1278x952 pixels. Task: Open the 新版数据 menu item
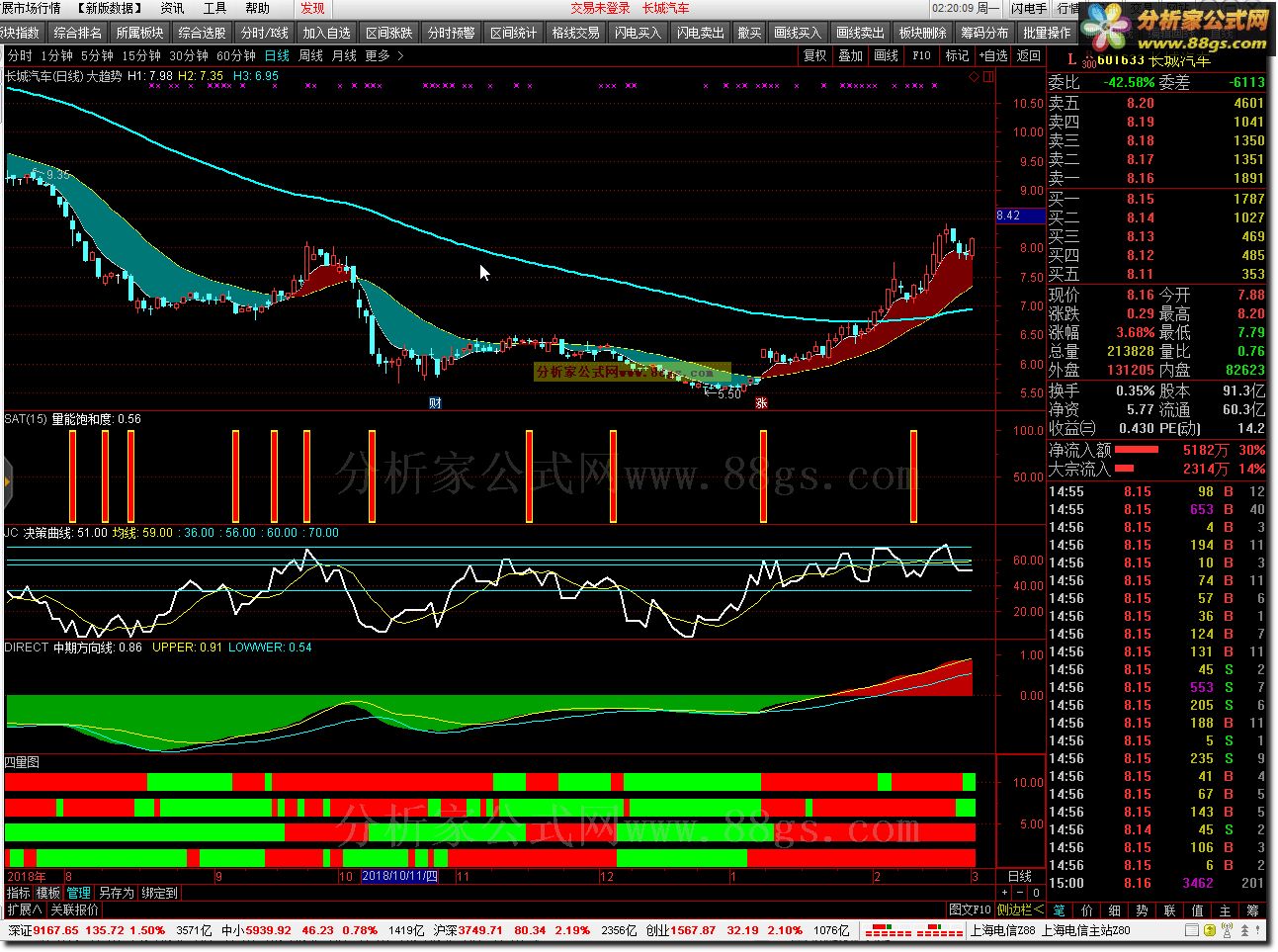tap(109, 8)
